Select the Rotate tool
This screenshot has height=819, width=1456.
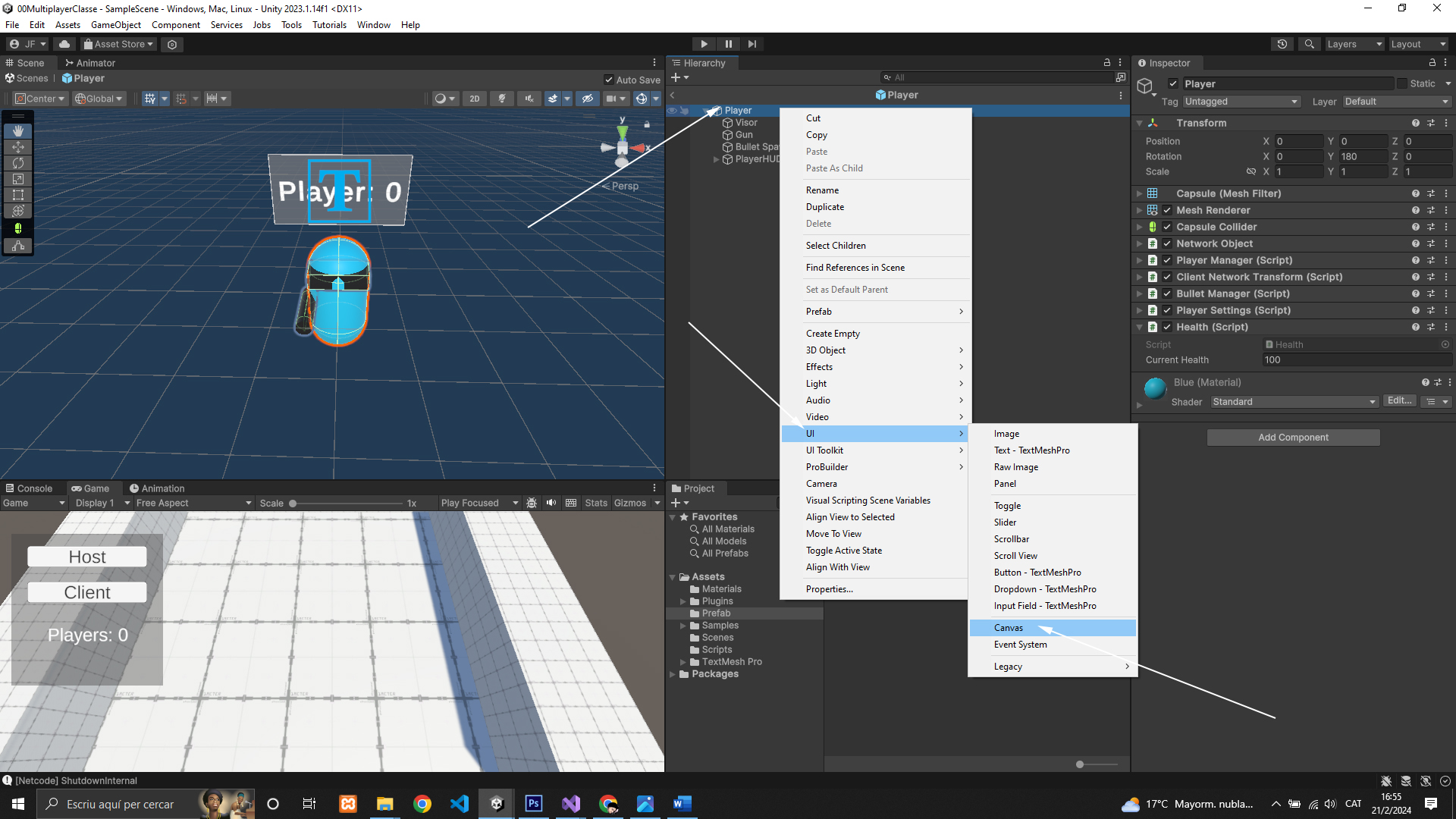(x=18, y=163)
